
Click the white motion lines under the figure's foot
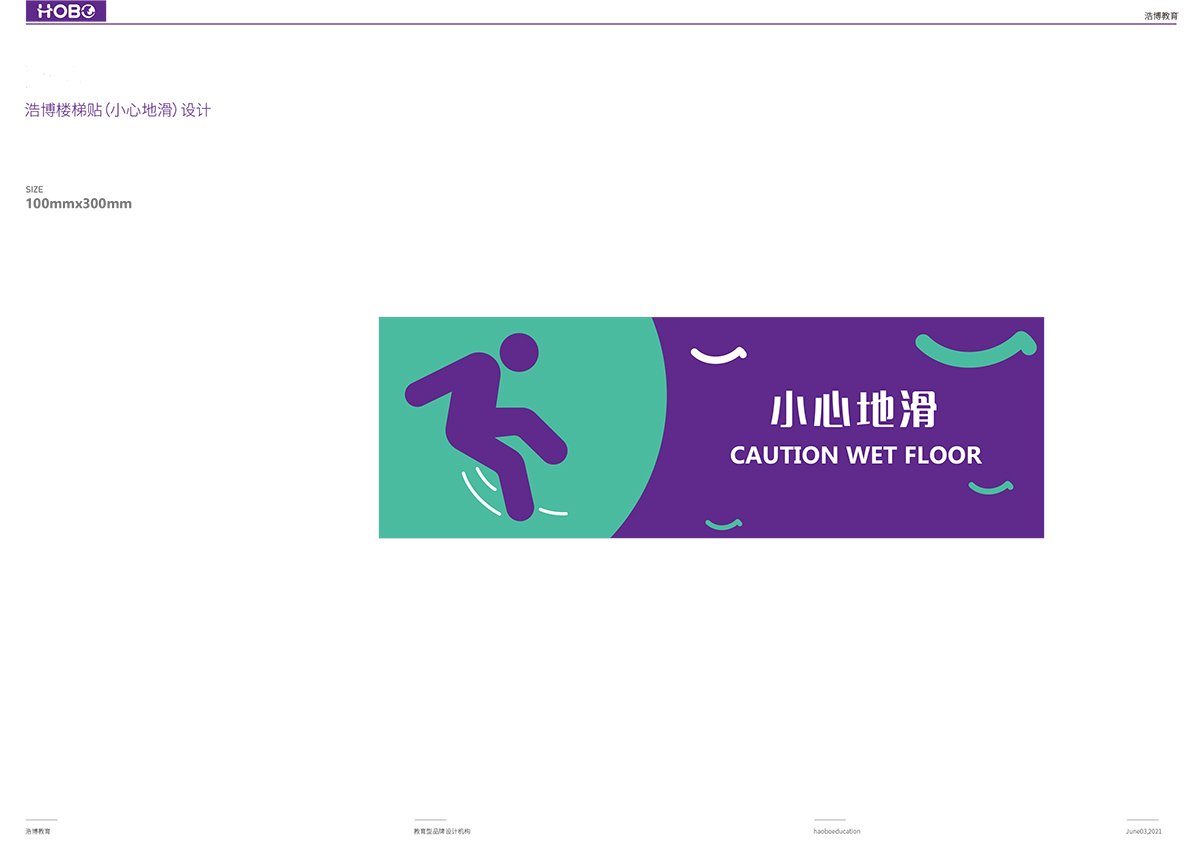pyautogui.click(x=482, y=490)
